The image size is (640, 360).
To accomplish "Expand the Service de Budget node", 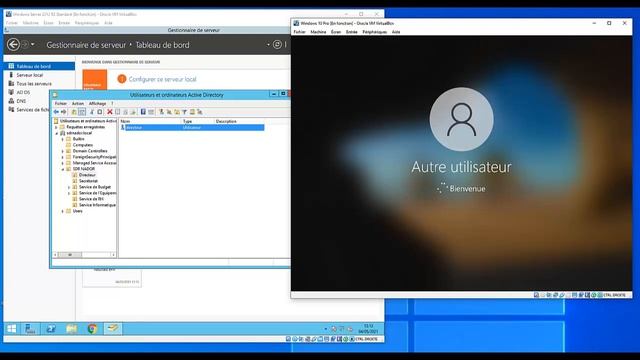I will (69, 187).
